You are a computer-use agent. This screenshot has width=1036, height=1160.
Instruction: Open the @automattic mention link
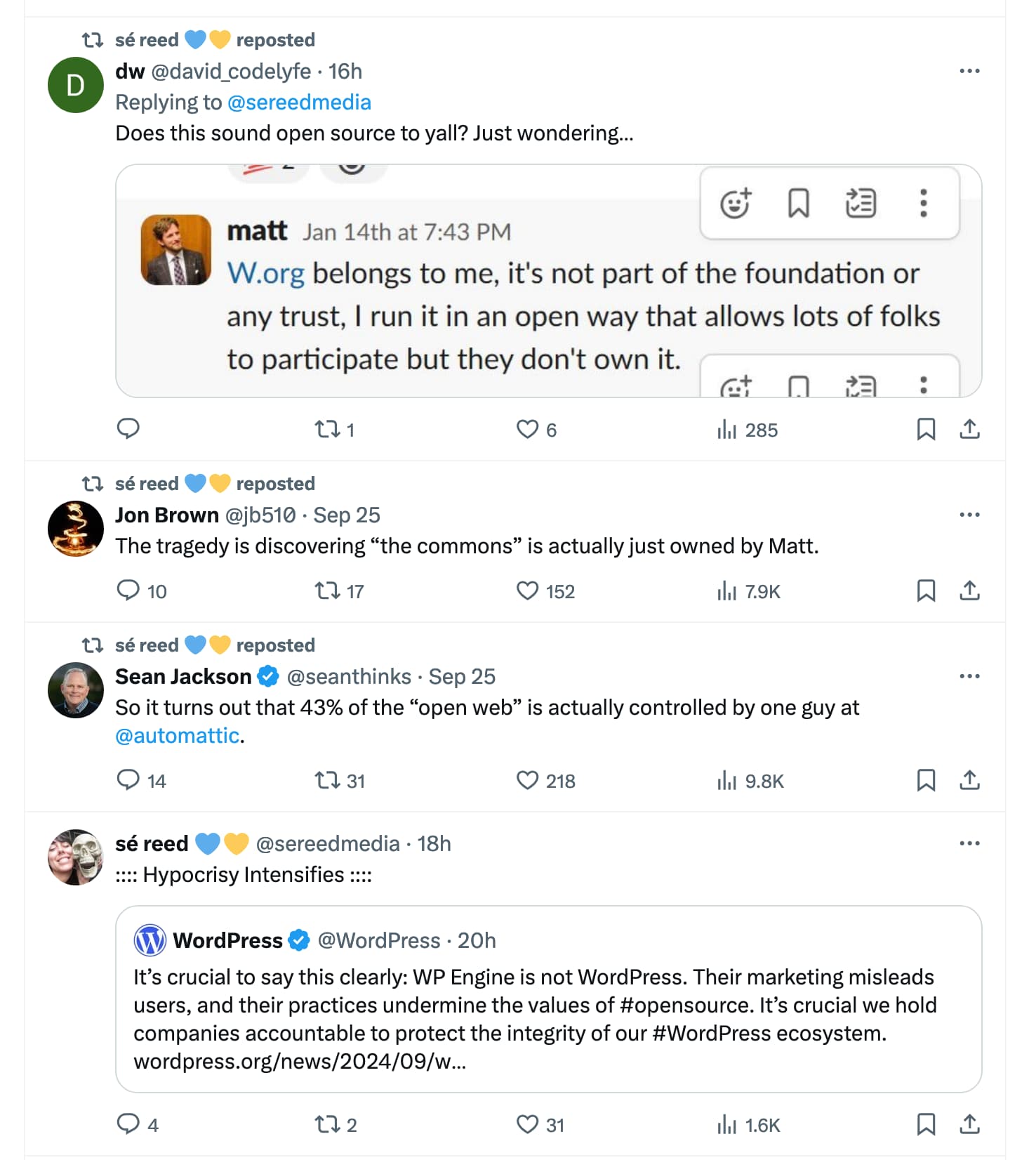[x=178, y=735]
